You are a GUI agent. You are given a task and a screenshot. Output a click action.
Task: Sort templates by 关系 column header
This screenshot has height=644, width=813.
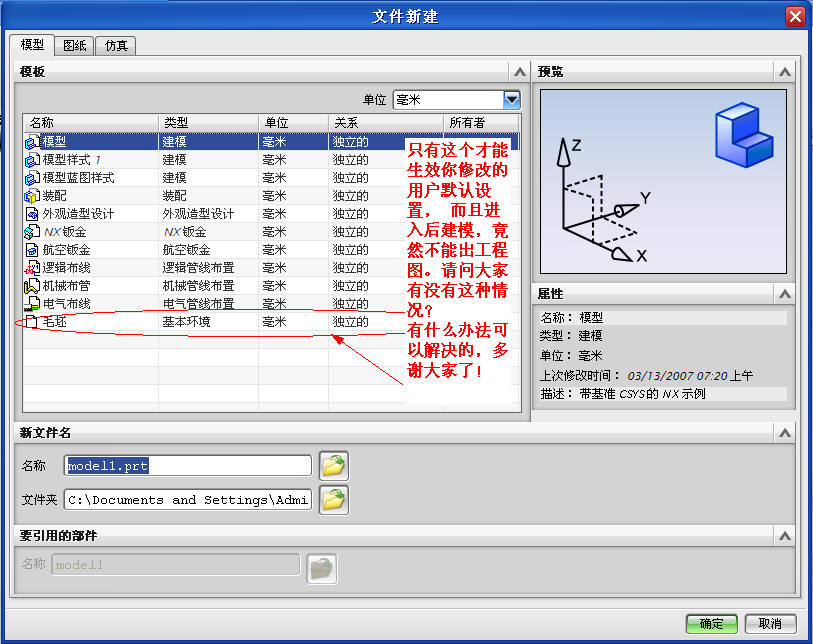click(386, 123)
